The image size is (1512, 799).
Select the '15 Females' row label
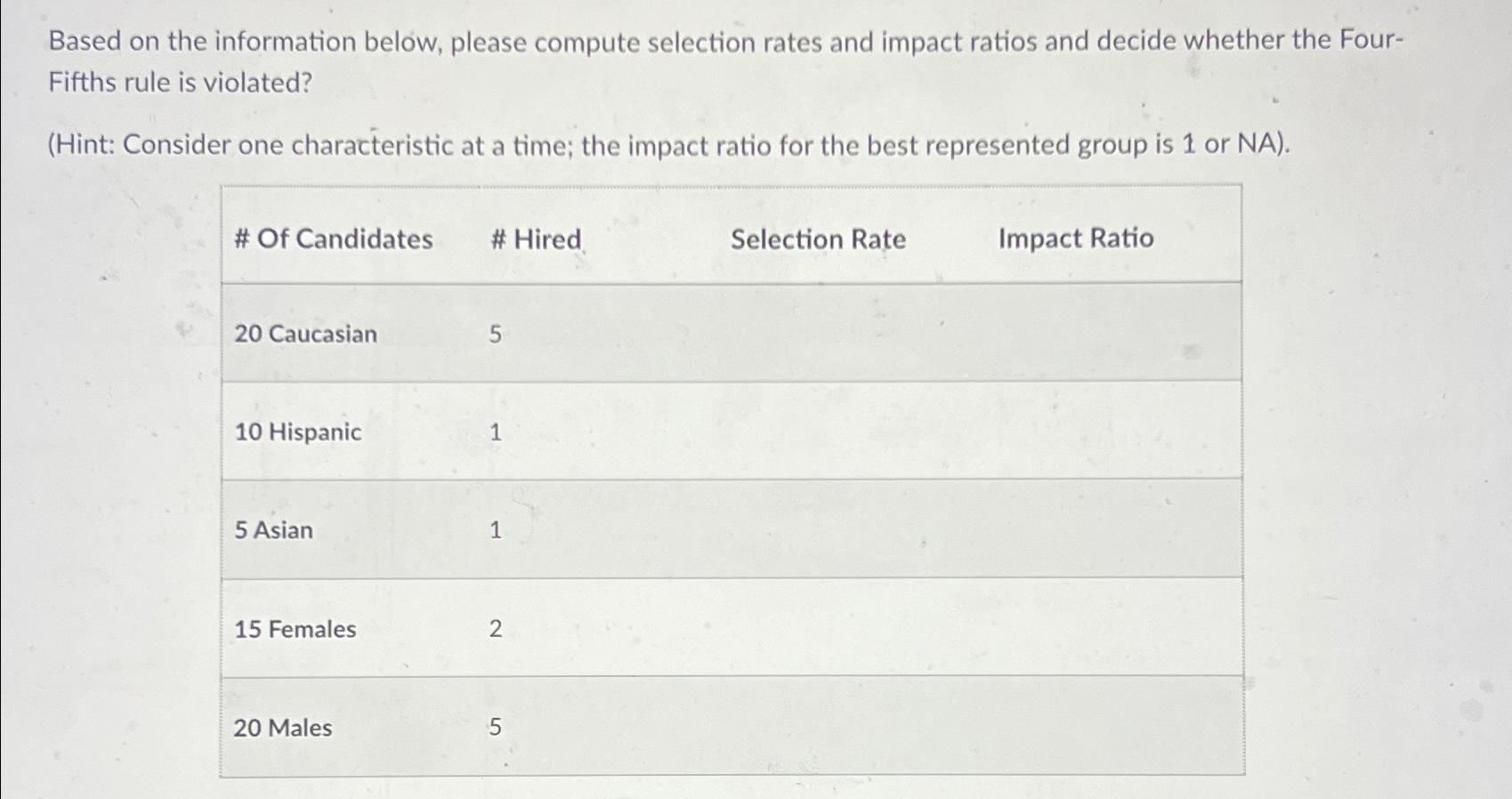click(x=295, y=629)
